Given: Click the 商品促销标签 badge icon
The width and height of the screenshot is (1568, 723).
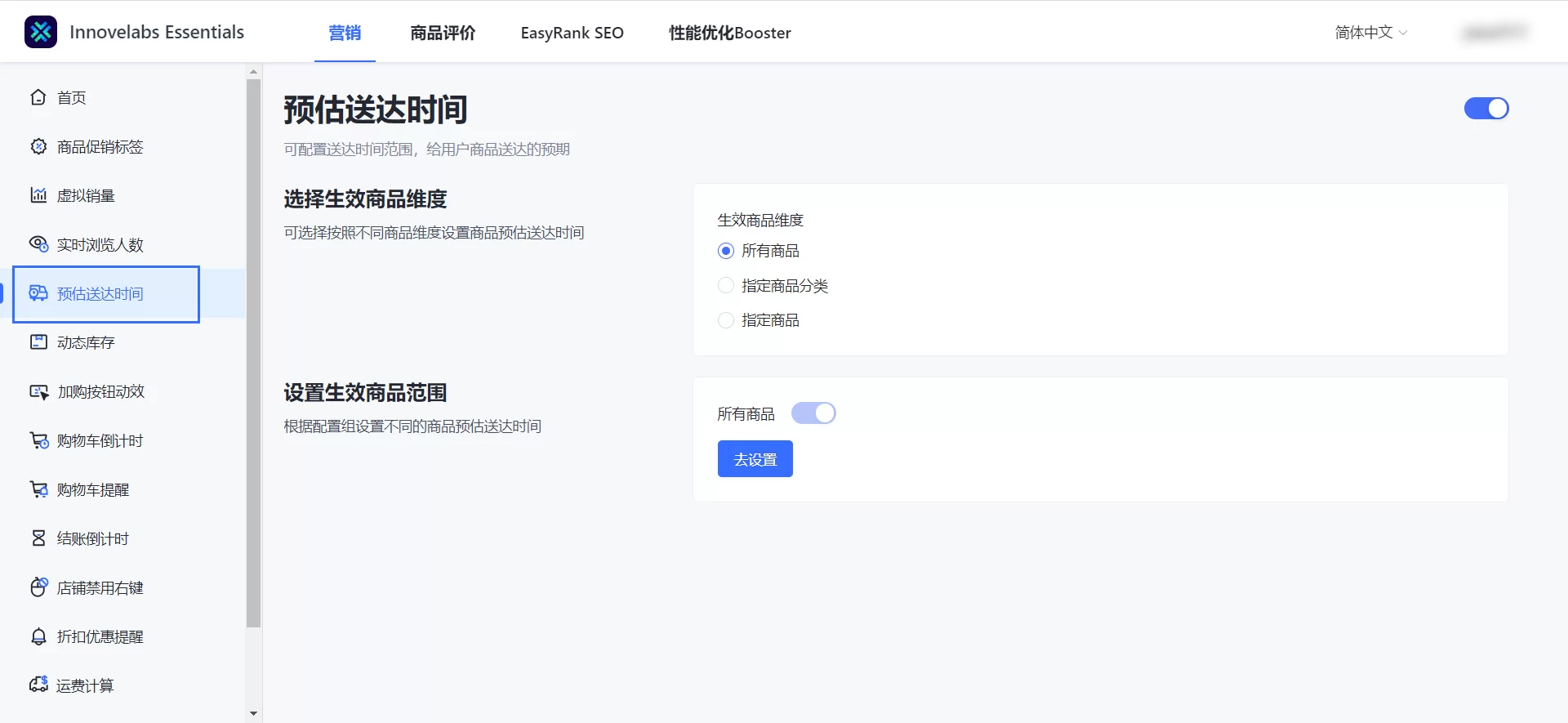Looking at the screenshot, I should (x=38, y=146).
